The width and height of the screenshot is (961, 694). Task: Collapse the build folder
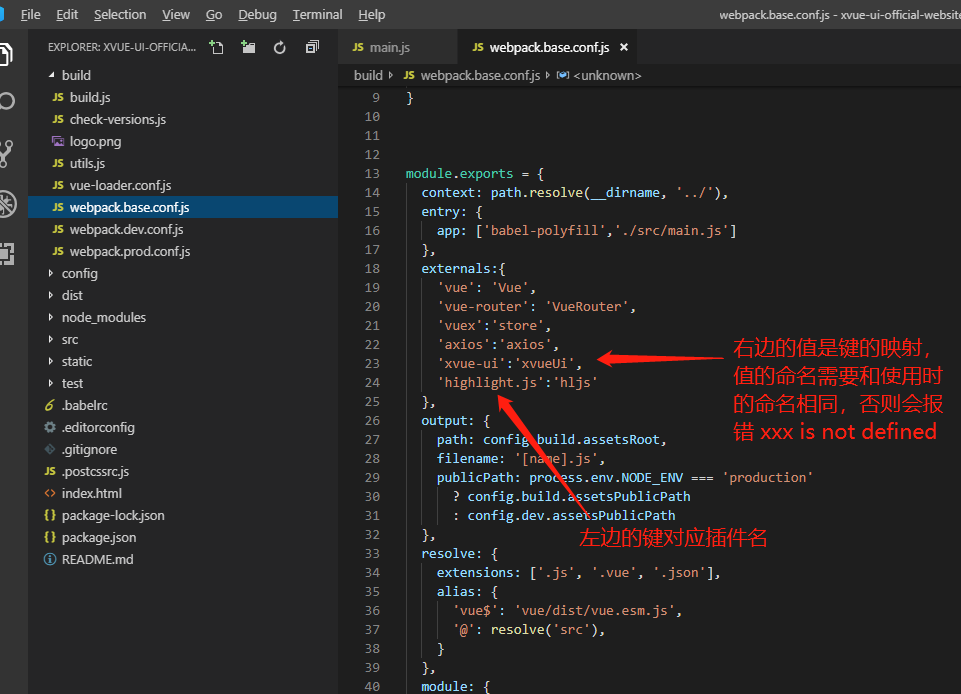[x=51, y=75]
